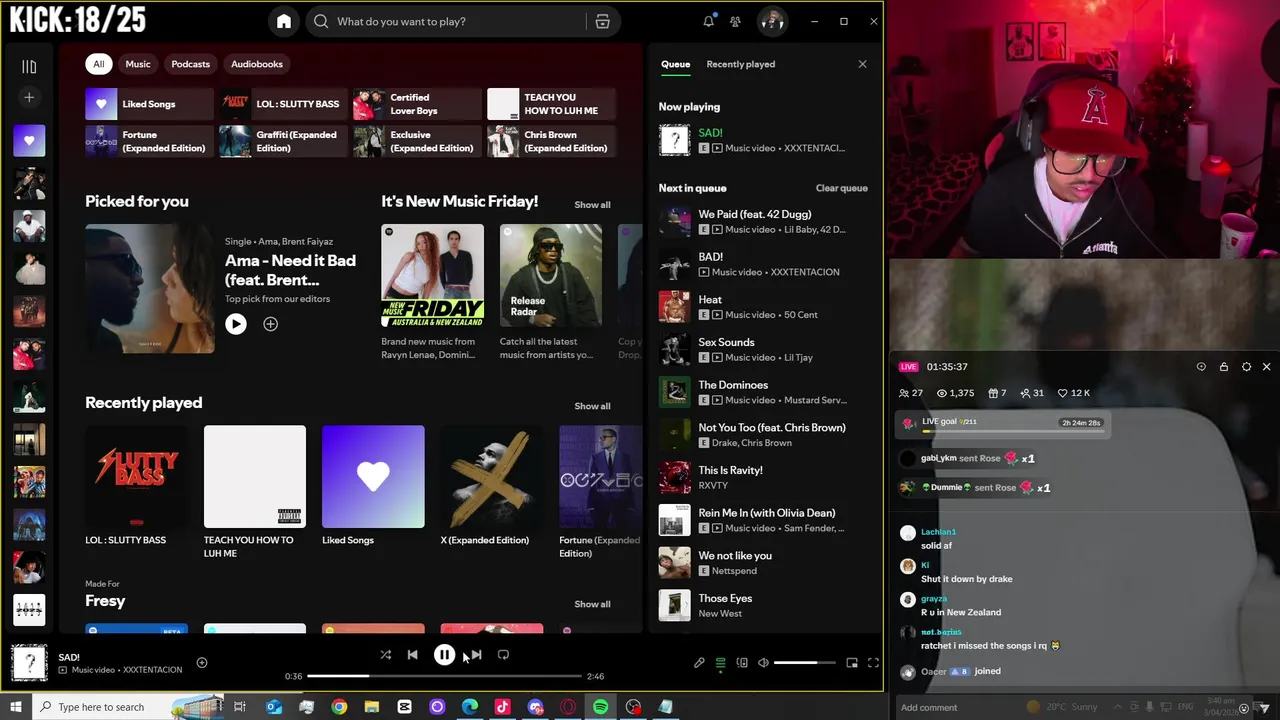The width and height of the screenshot is (1280, 720).
Task: Skip to previous track
Action: (412, 655)
